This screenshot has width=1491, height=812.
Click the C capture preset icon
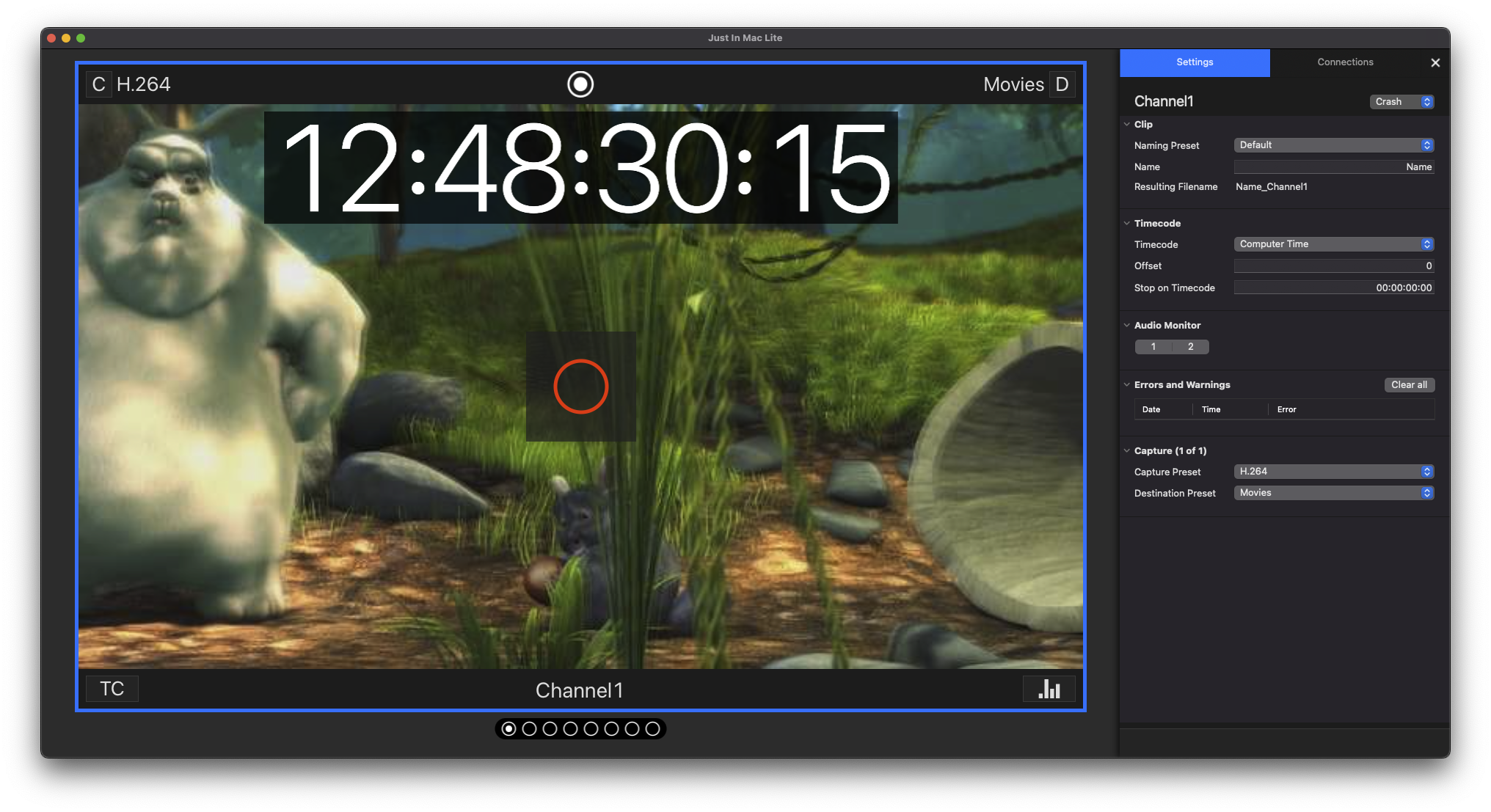[x=99, y=84]
